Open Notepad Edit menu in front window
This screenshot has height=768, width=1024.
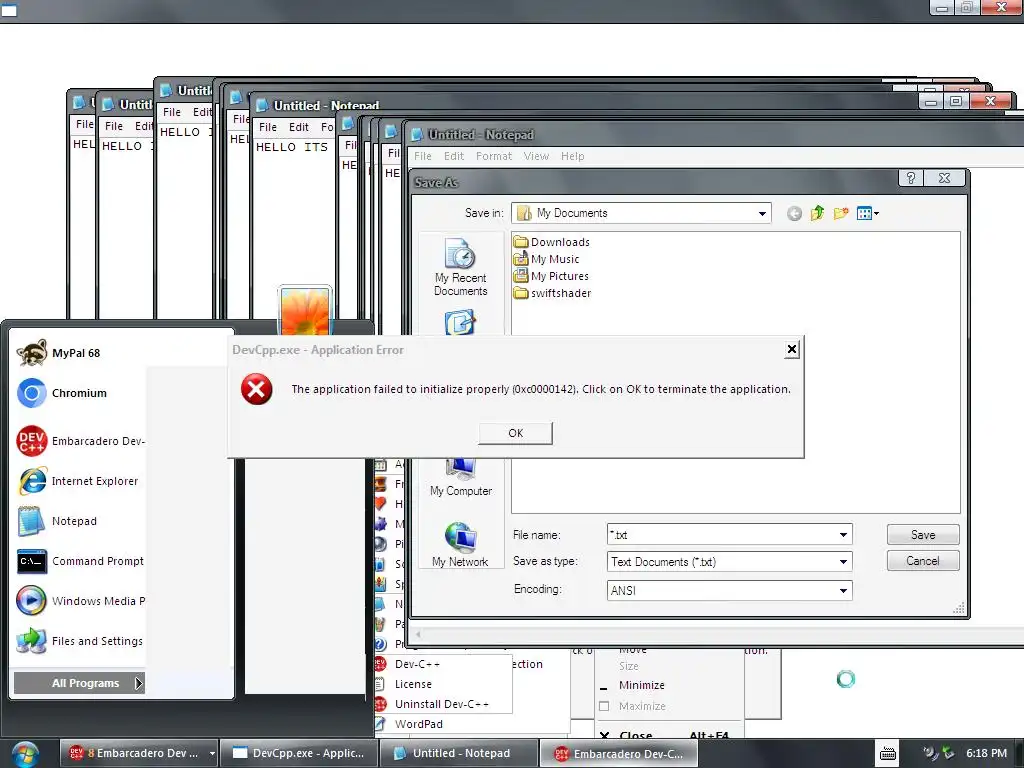coord(454,156)
